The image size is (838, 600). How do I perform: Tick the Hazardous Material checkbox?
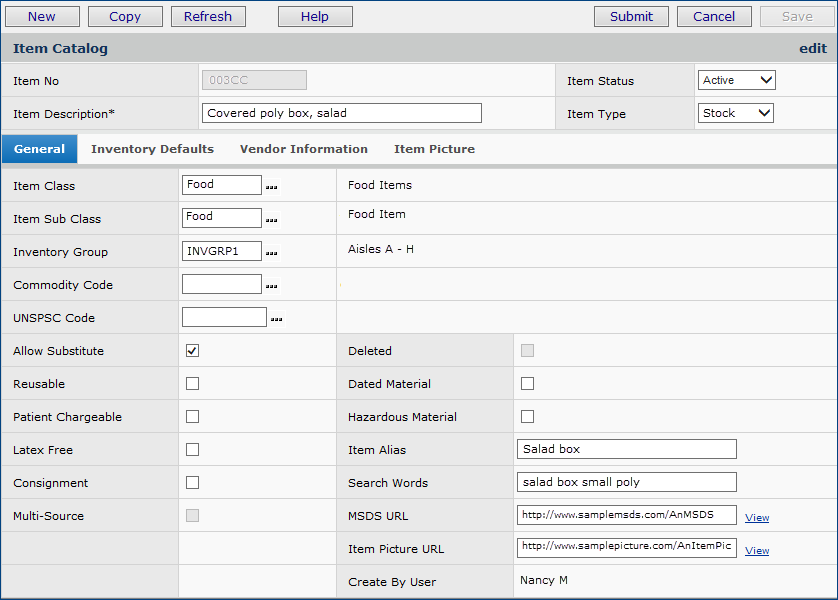527,417
